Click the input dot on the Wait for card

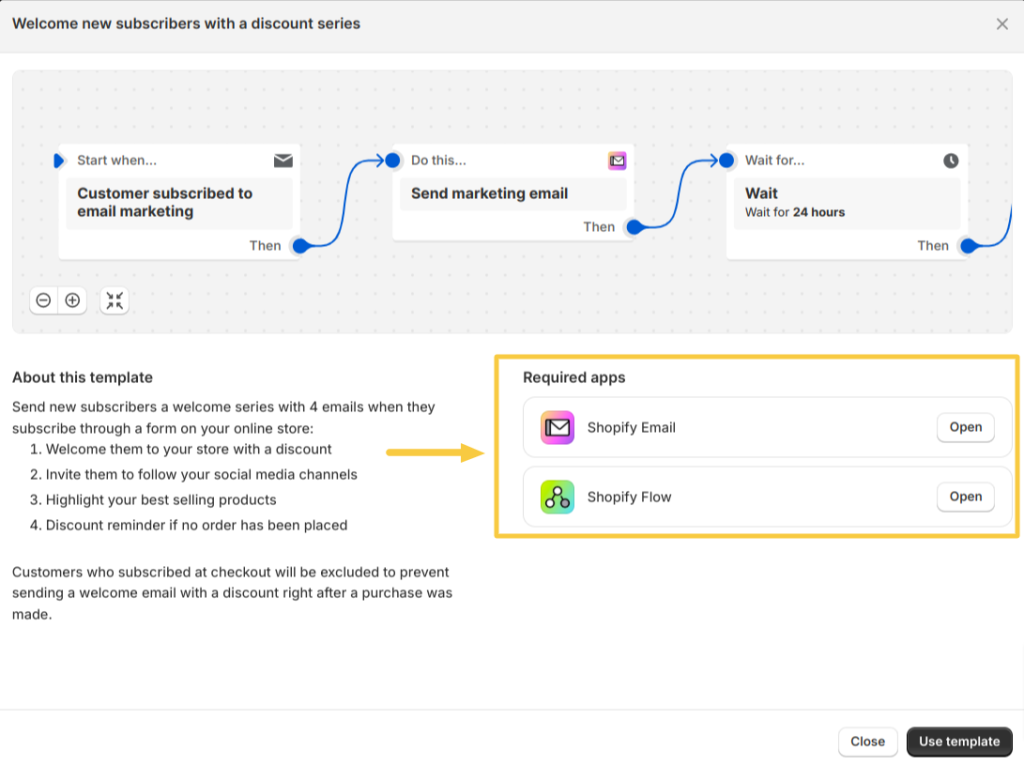tap(726, 161)
